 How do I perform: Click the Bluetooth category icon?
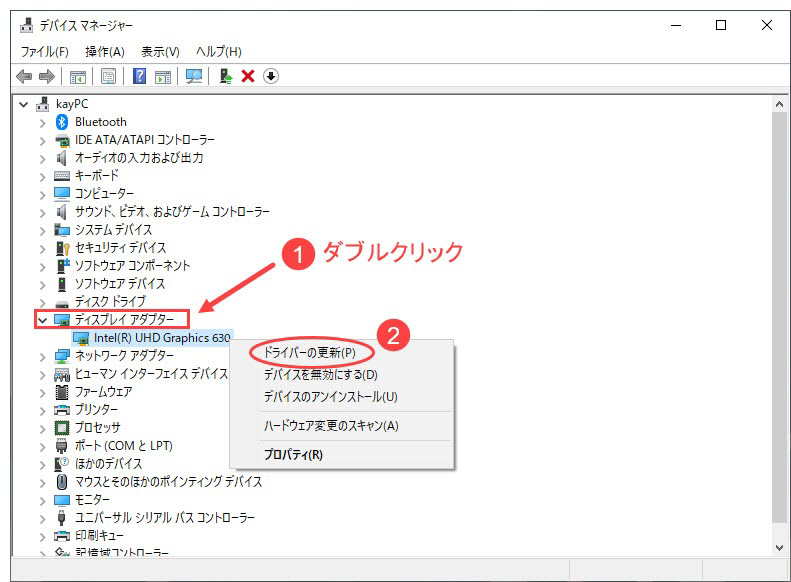point(62,122)
